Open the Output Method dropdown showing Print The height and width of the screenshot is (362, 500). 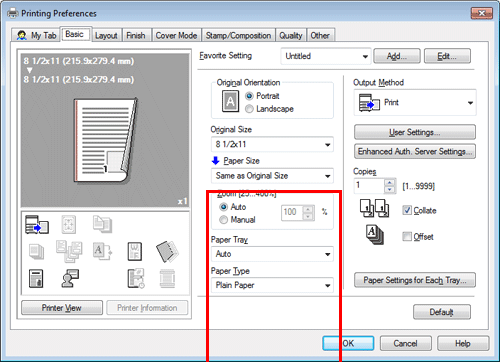pos(415,103)
